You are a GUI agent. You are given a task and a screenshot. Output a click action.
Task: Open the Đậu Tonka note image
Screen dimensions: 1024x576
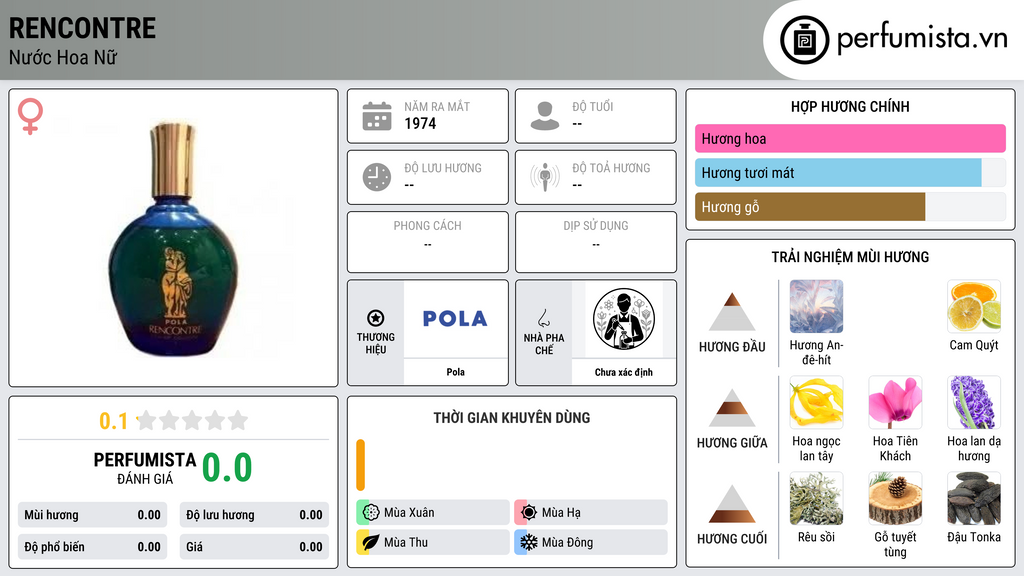[x=974, y=498]
